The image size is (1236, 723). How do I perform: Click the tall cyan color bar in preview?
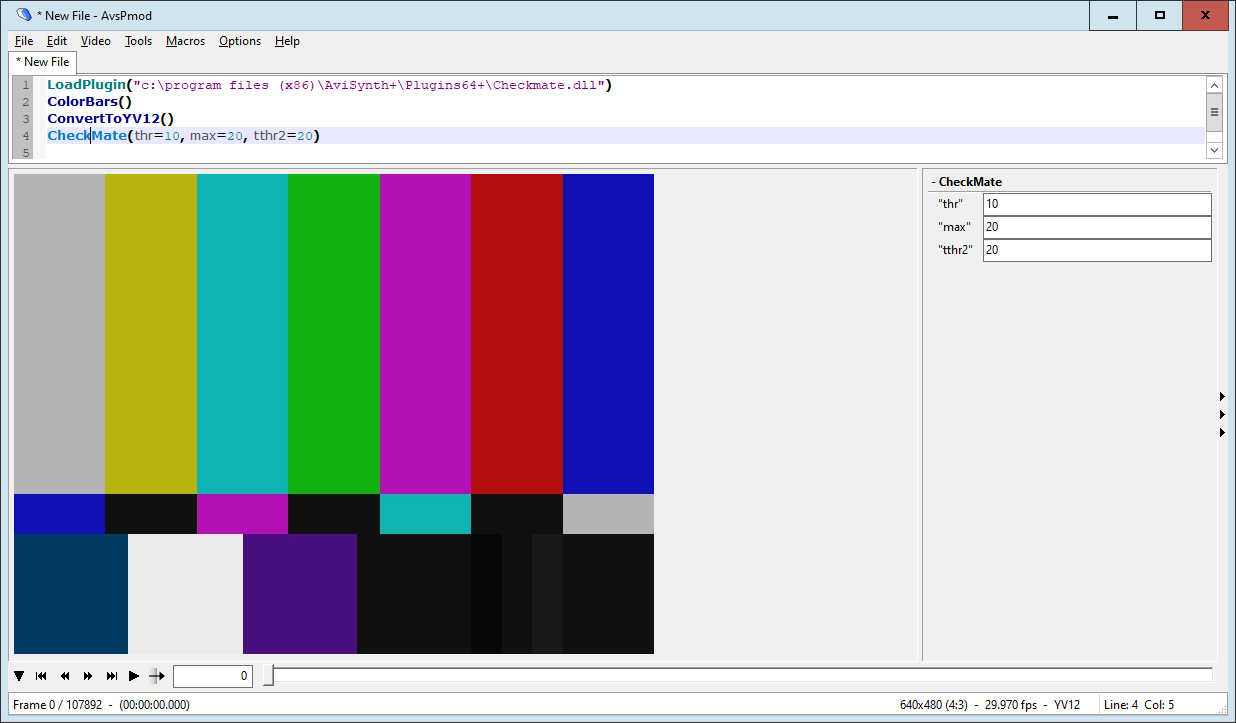pyautogui.click(x=242, y=334)
